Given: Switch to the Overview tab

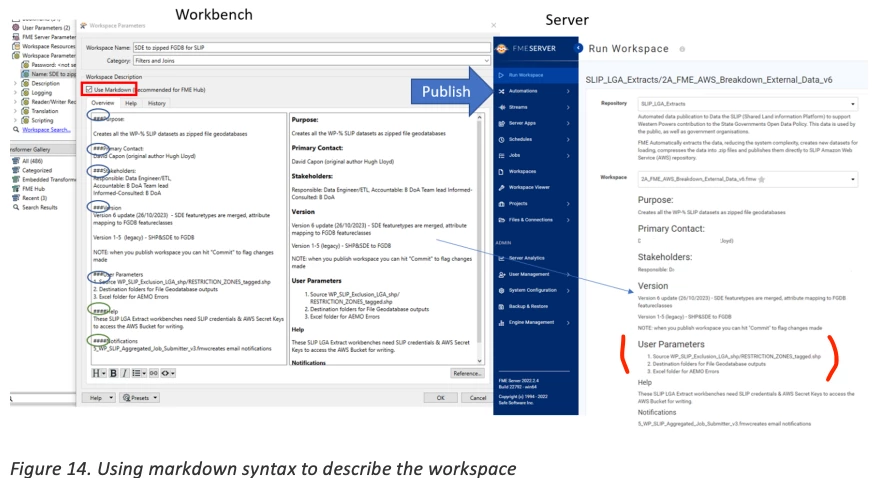Looking at the screenshot, I should pyautogui.click(x=102, y=103).
